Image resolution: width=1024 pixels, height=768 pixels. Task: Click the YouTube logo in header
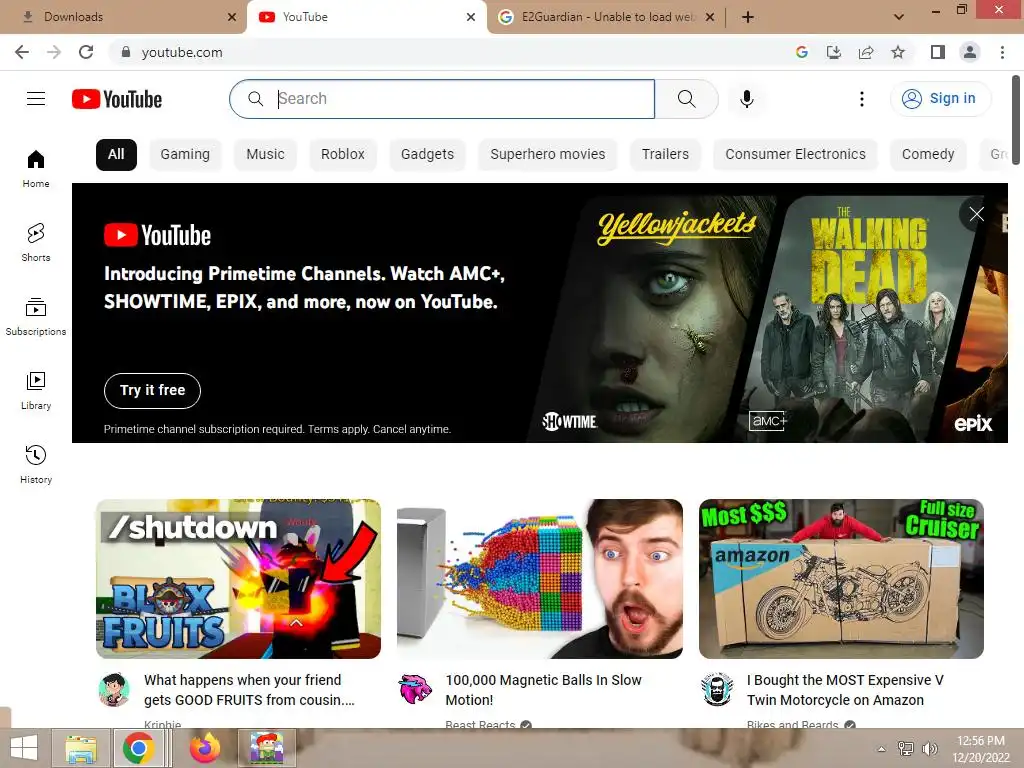pos(117,99)
